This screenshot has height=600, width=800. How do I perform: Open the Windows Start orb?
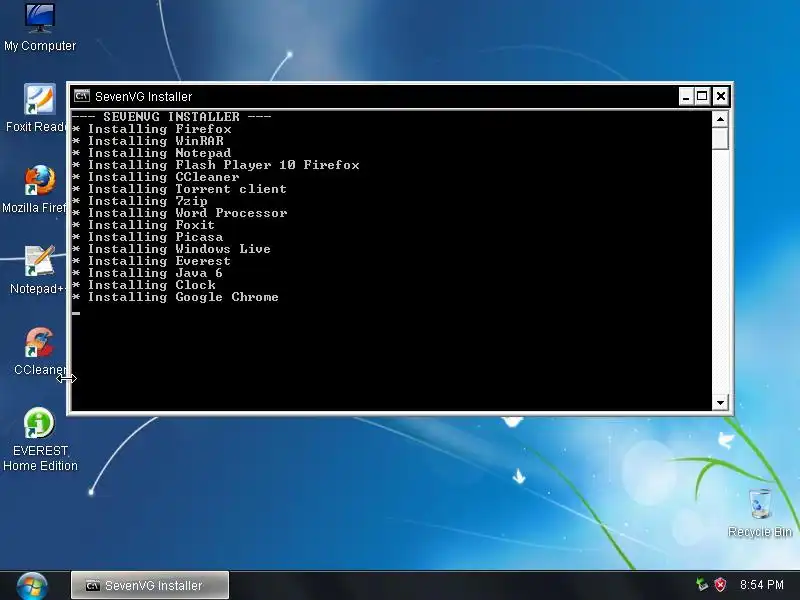click(32, 586)
